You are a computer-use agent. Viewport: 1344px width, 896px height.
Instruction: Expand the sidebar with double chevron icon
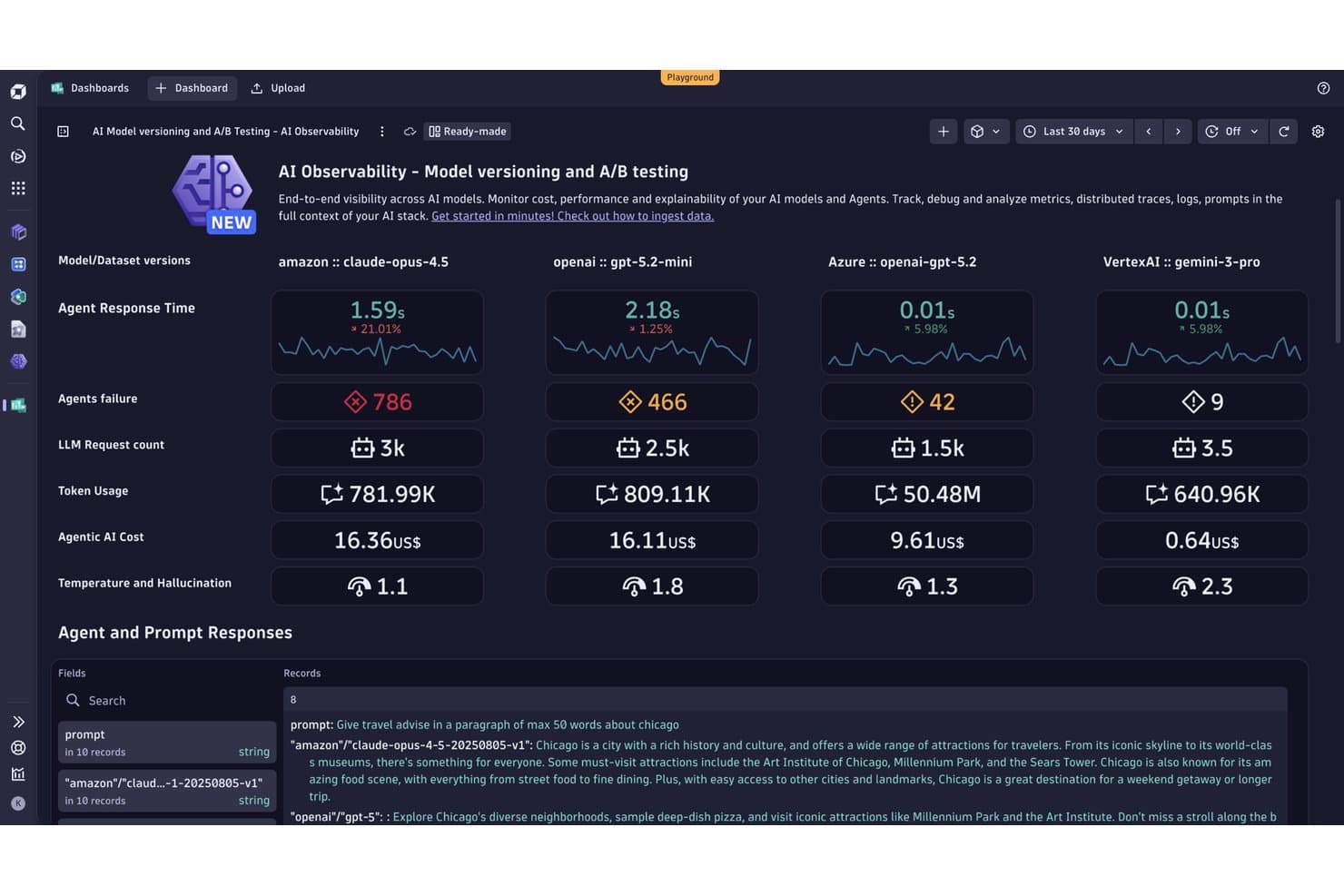pyautogui.click(x=18, y=722)
